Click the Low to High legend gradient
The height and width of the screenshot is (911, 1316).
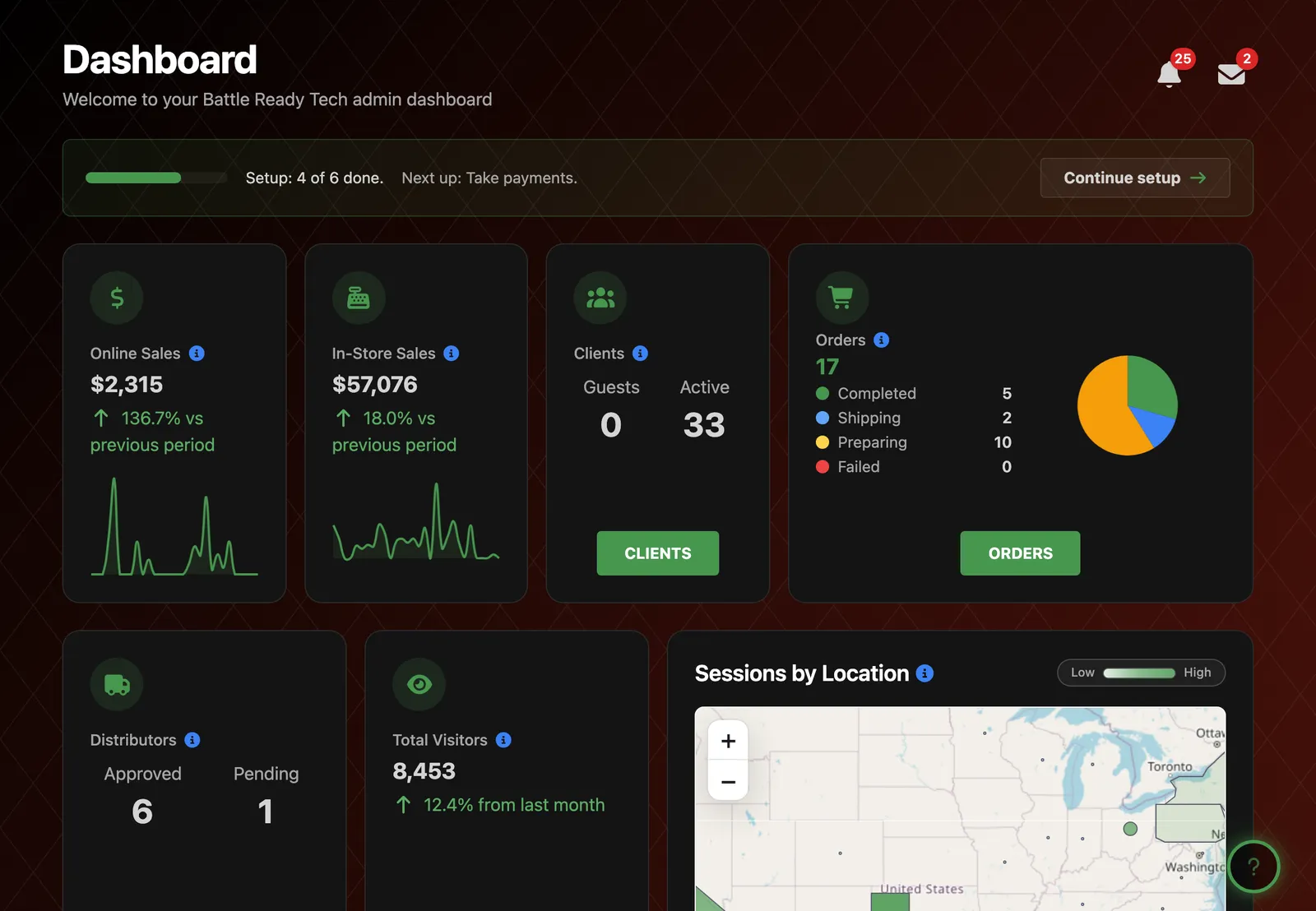tap(1139, 673)
